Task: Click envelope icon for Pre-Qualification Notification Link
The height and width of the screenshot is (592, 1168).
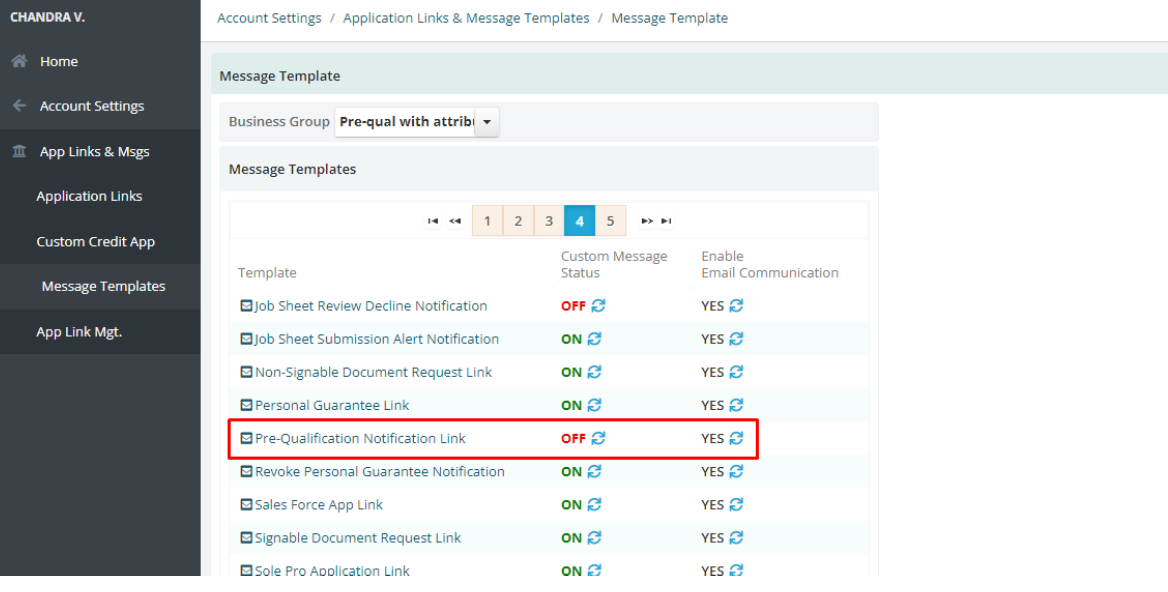Action: point(246,438)
